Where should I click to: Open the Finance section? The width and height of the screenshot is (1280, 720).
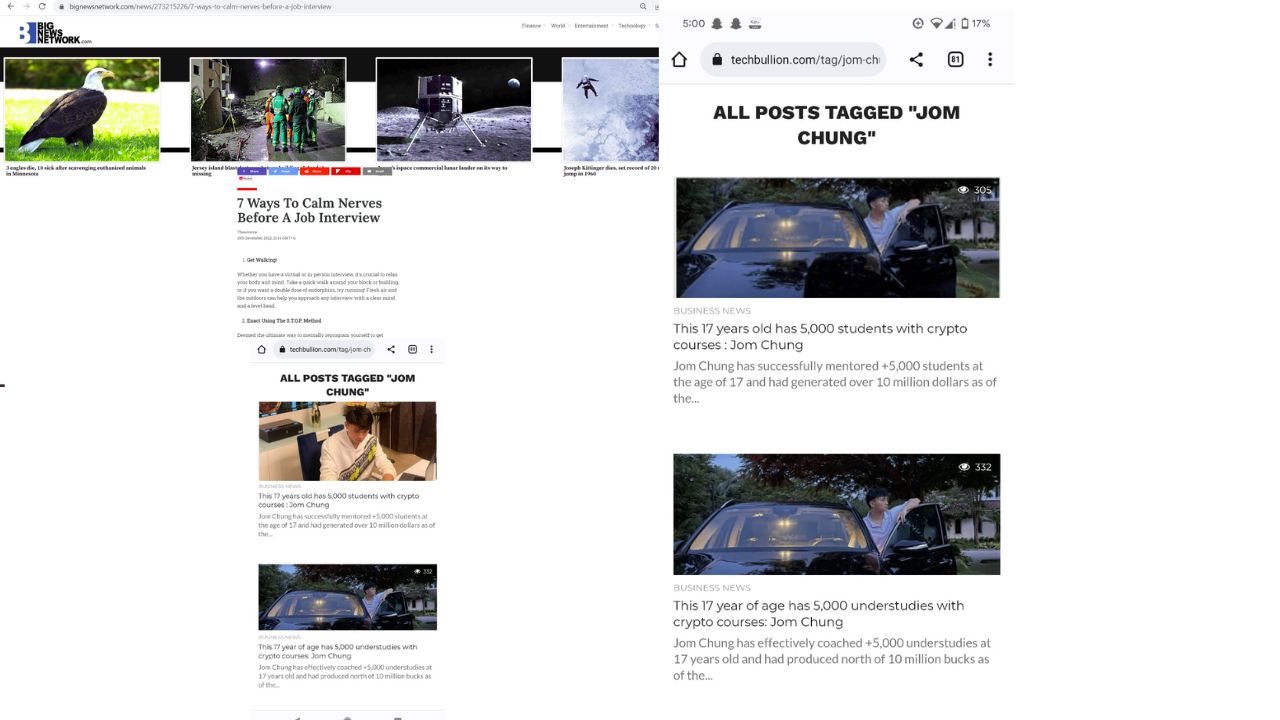click(x=531, y=26)
